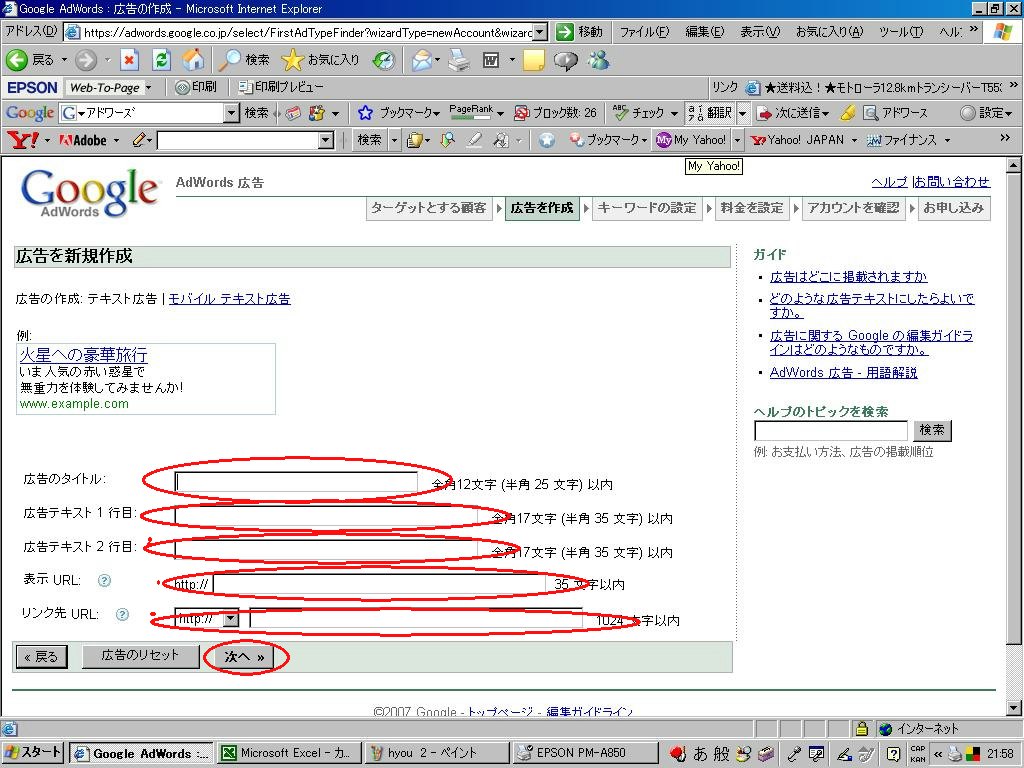Open the Mail icon in IE toolbar

coord(423,60)
